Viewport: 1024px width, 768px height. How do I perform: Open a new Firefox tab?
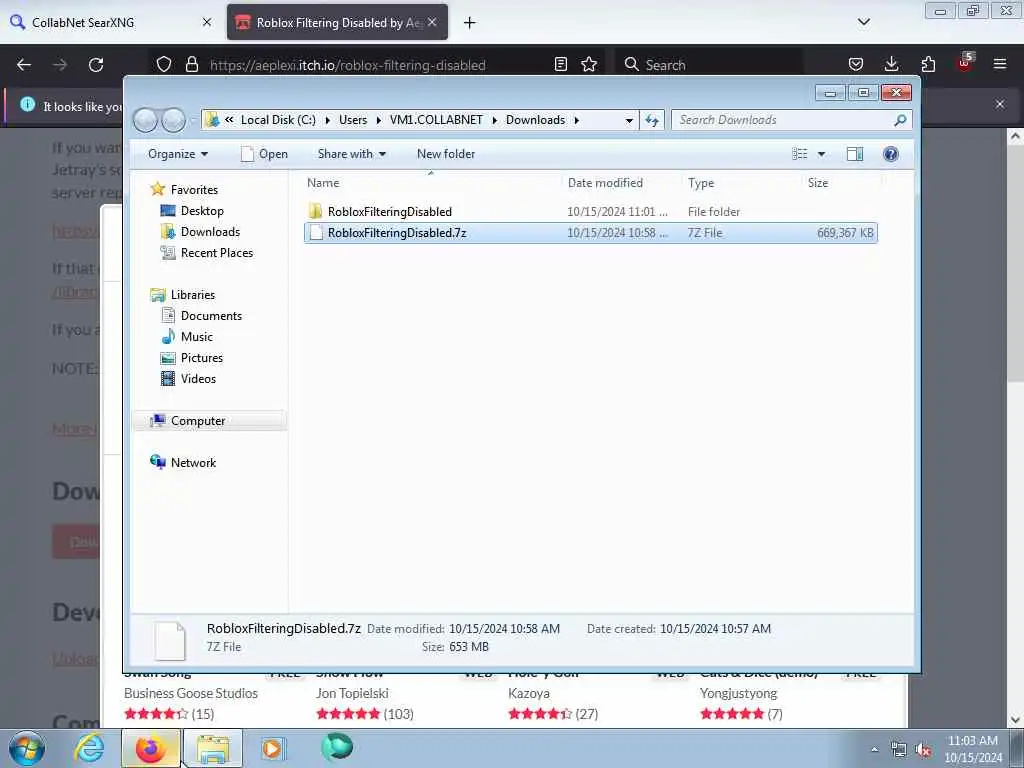pos(470,23)
